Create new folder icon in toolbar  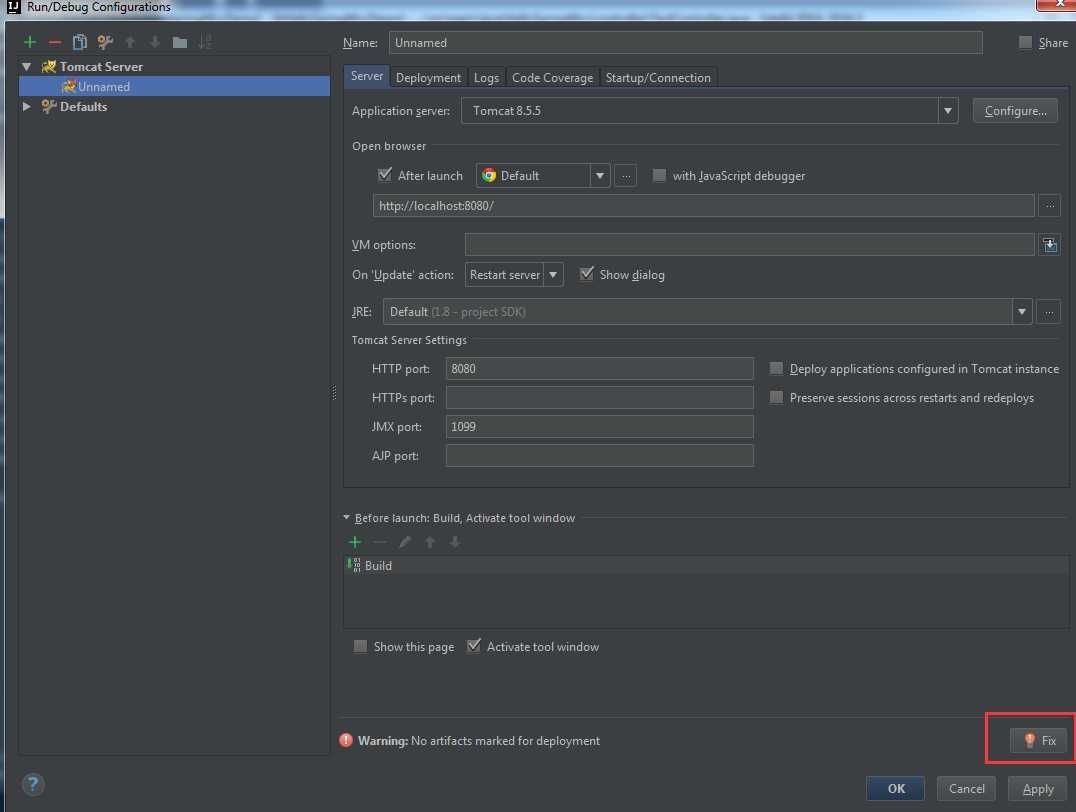point(180,43)
